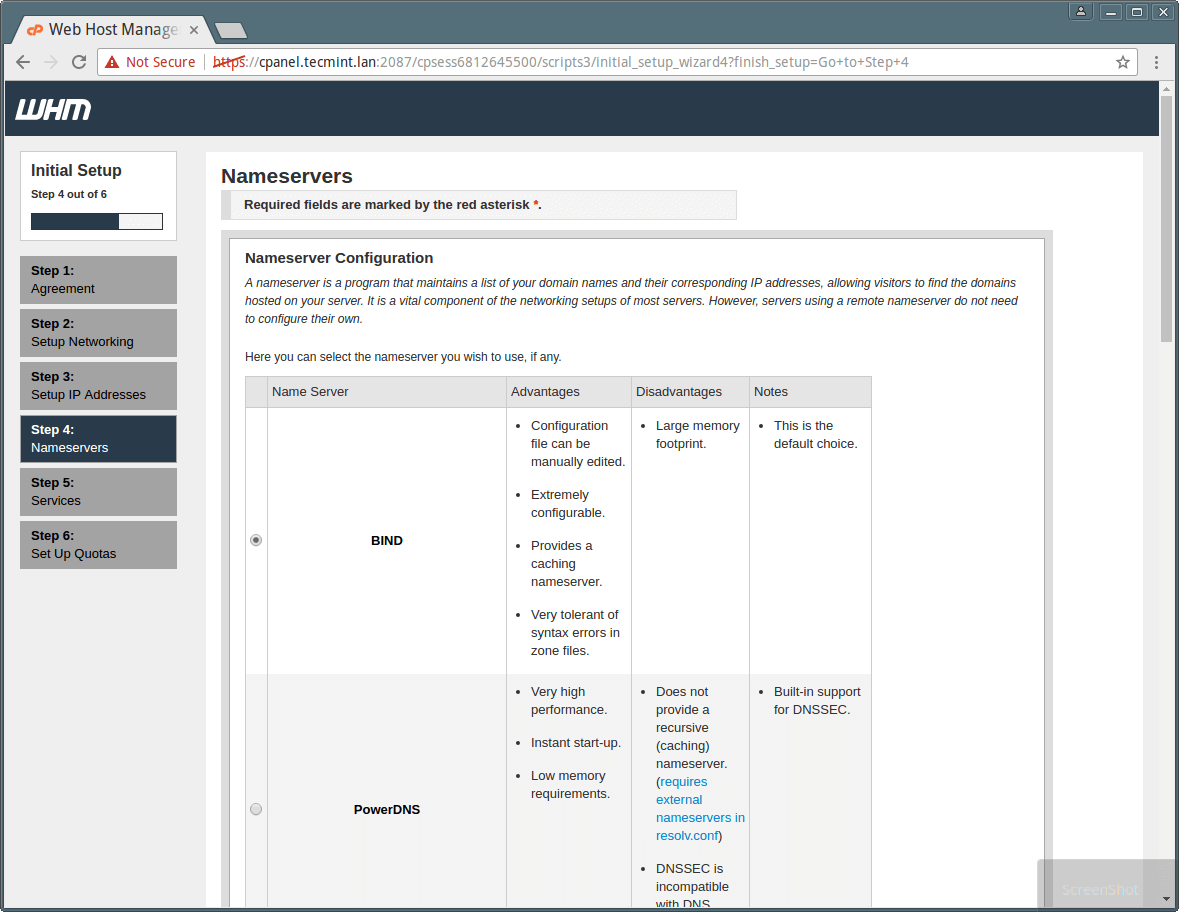The width and height of the screenshot is (1179, 912).
Task: Click the browser forward arrow
Action: 51,62
